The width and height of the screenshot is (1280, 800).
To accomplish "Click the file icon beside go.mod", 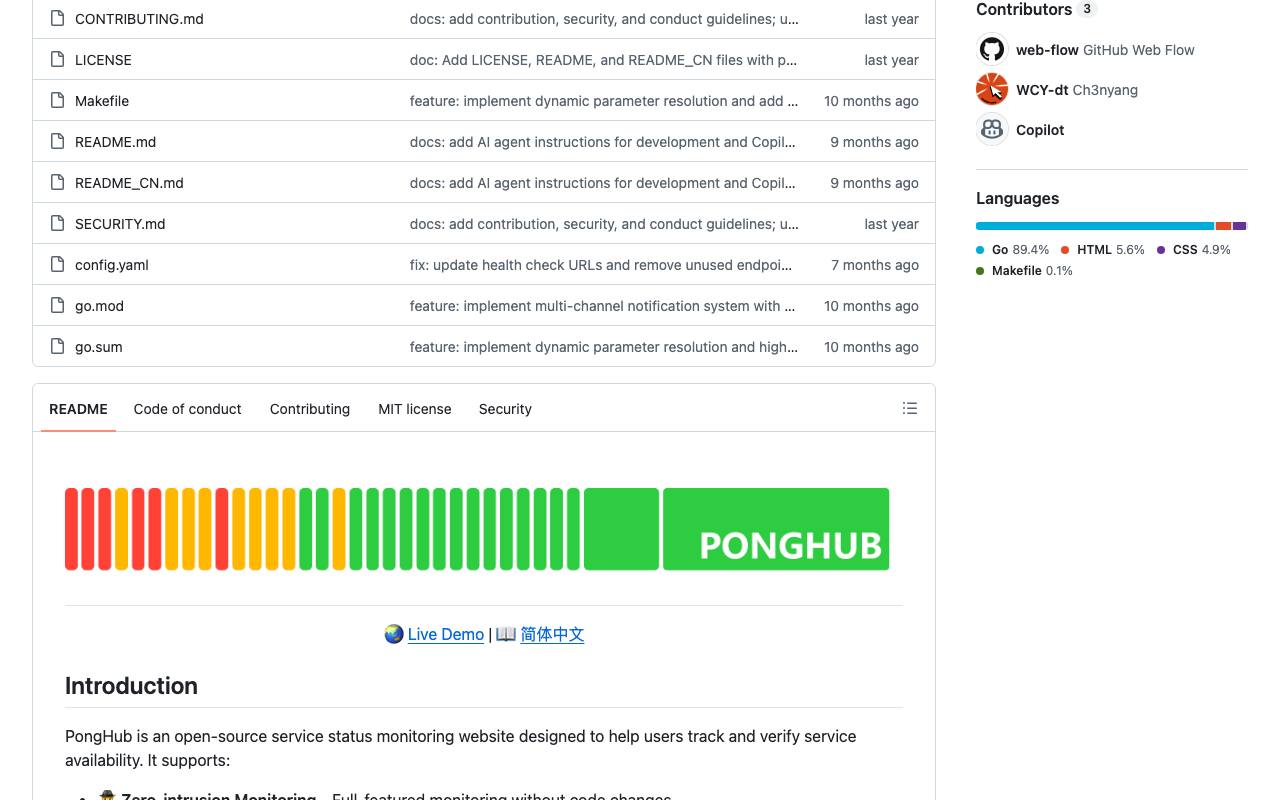I will tap(57, 305).
